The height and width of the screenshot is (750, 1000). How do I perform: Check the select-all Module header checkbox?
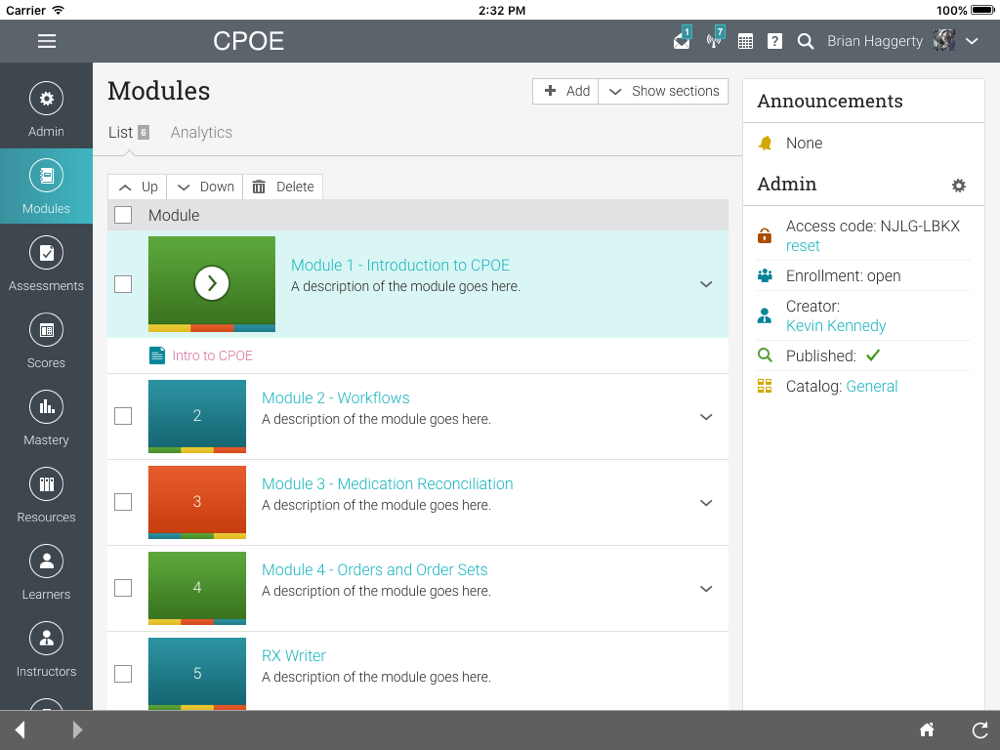[123, 215]
